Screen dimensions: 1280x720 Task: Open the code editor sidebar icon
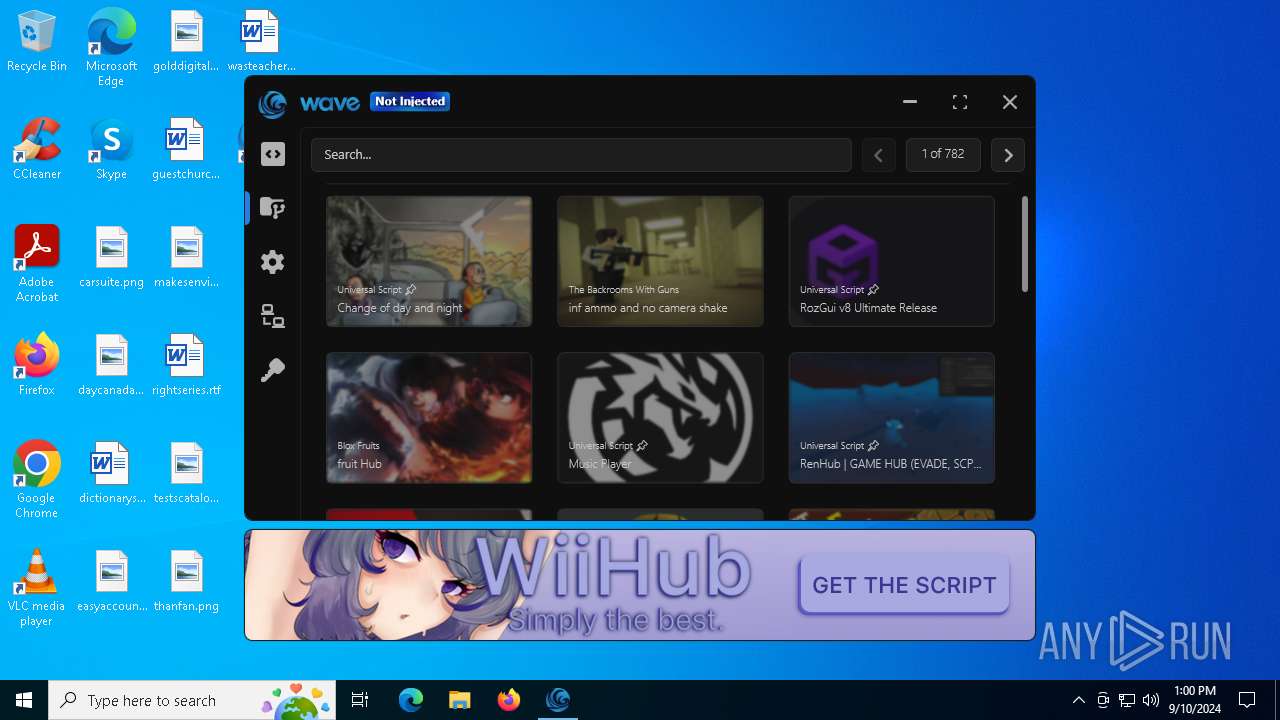pos(273,154)
